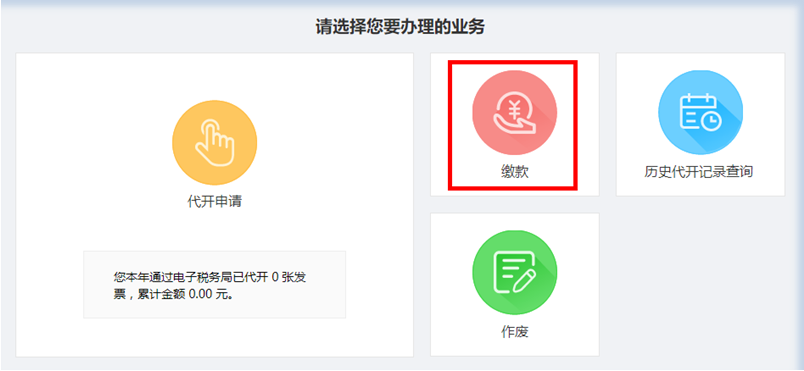The width and height of the screenshot is (804, 371).
Task: Click the 历史代开记录查询 label text
Action: (698, 171)
